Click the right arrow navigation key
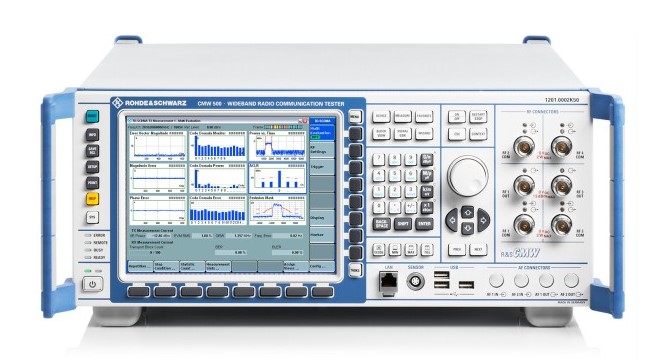This screenshot has width=649, height=360. 483,220
